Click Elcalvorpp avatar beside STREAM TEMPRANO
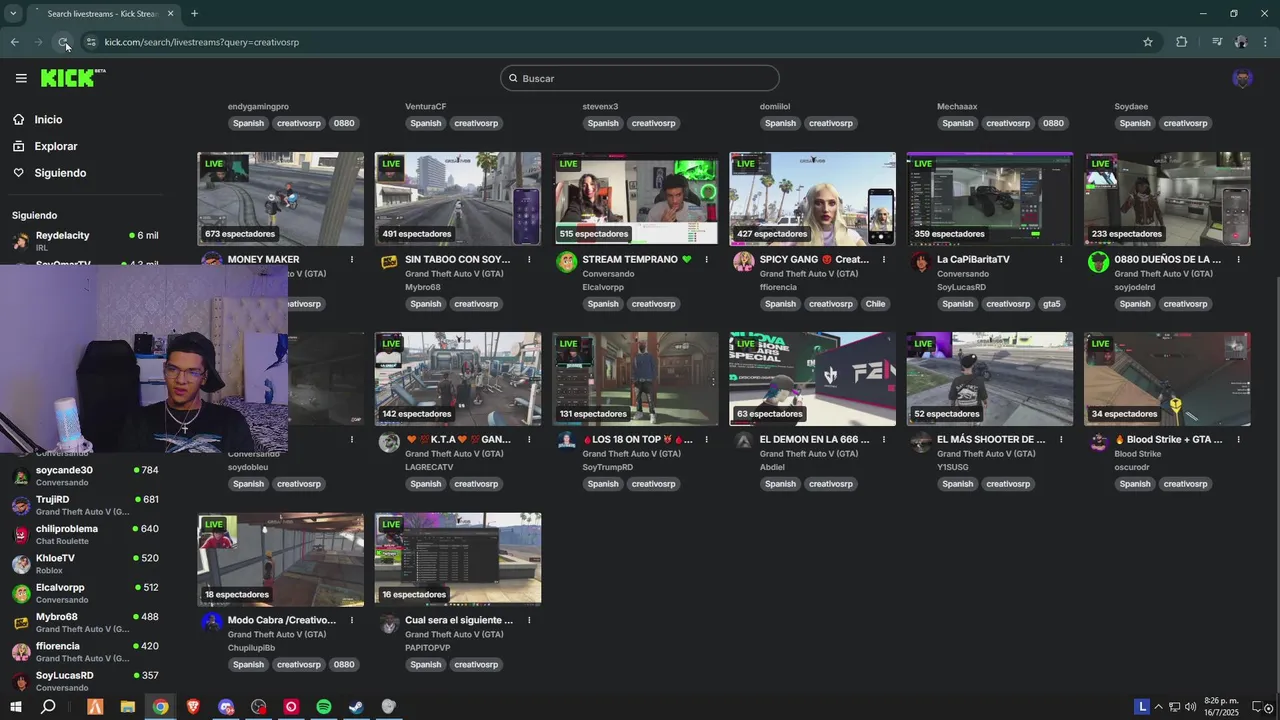Image resolution: width=1280 pixels, height=720 pixels. [x=567, y=262]
